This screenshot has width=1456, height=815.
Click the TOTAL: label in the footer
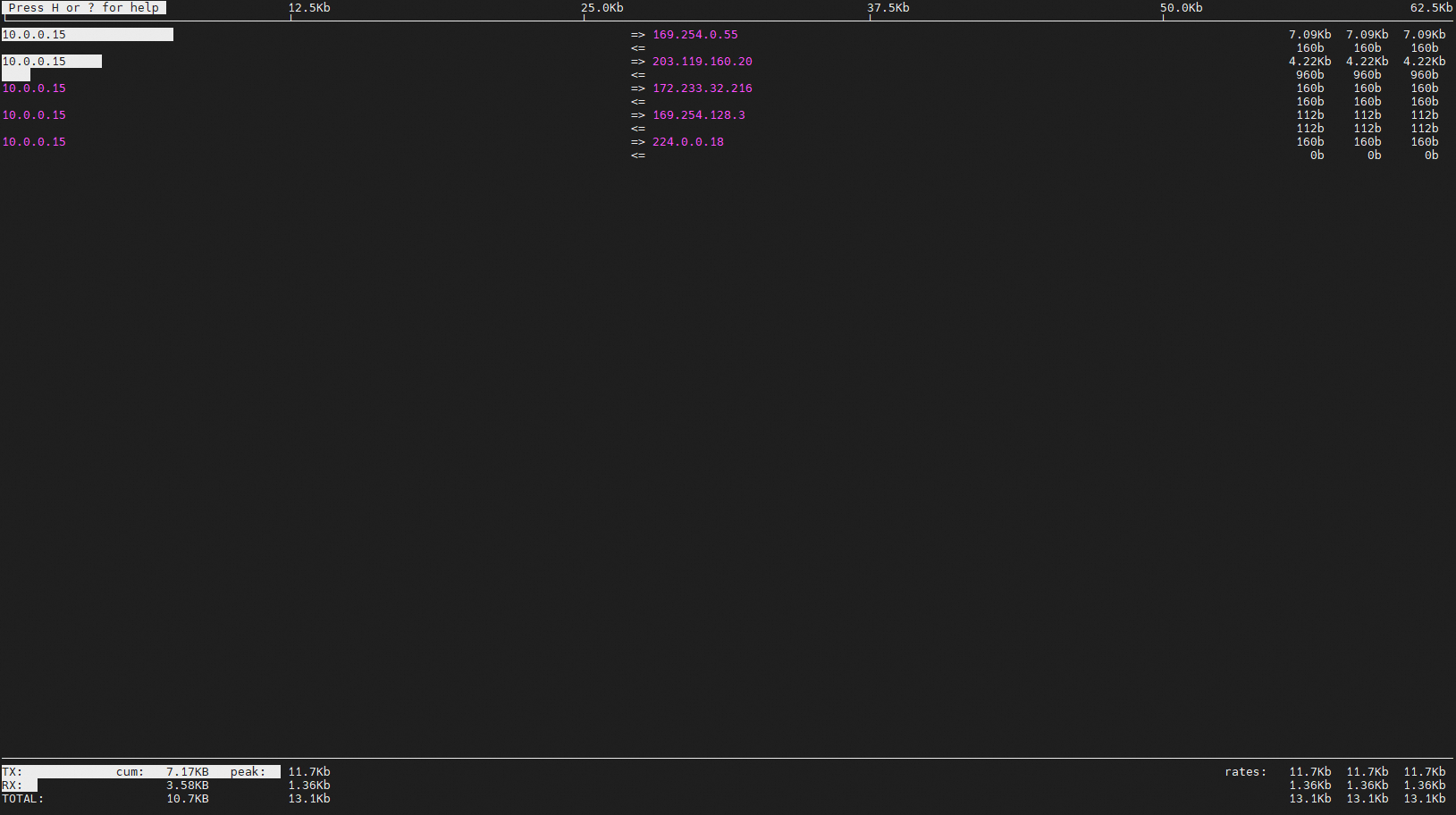click(23, 799)
